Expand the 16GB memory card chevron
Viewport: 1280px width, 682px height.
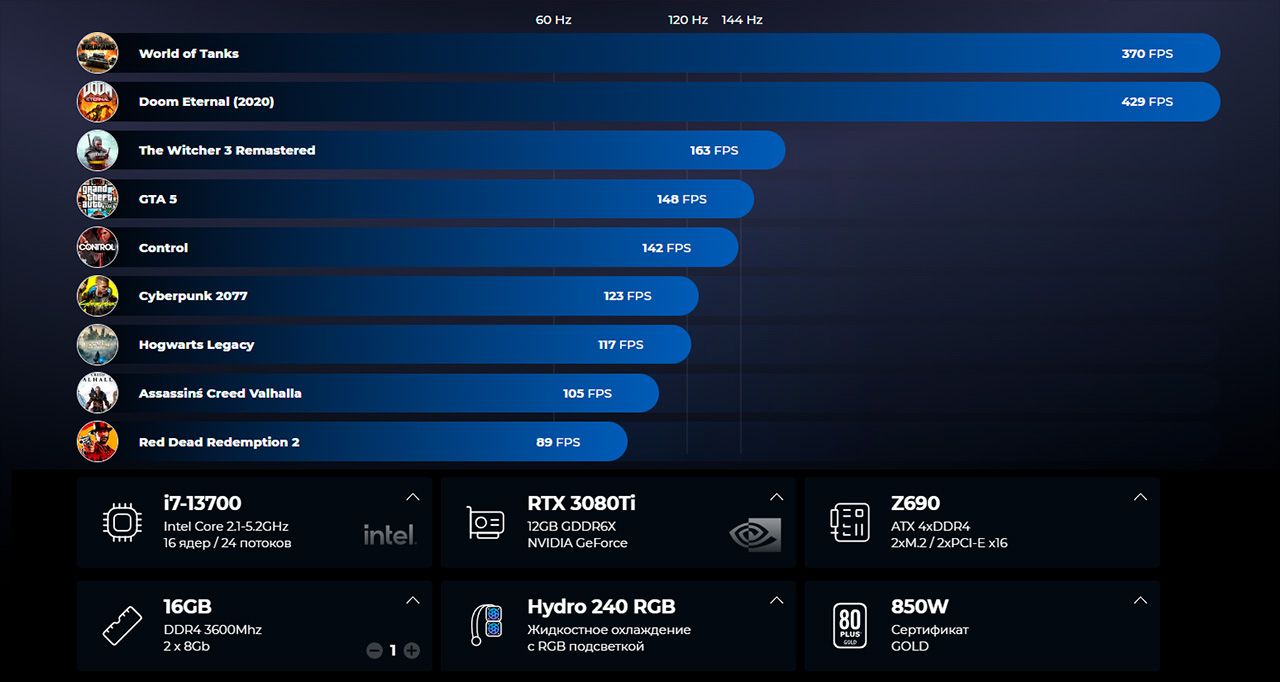click(412, 601)
